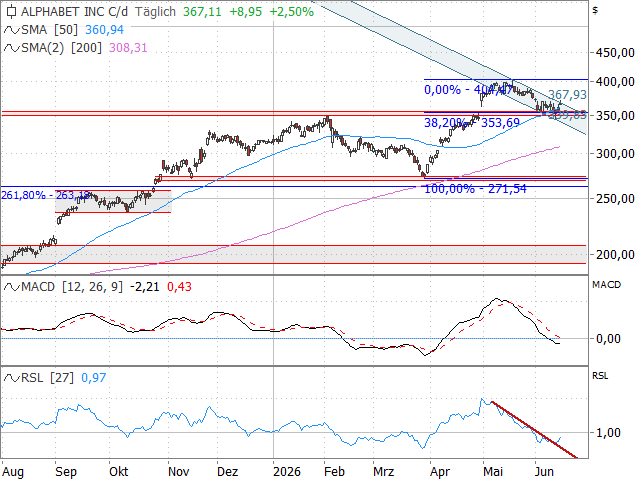Click the 300,00 price axis label
640x480 pixels.
point(615,154)
